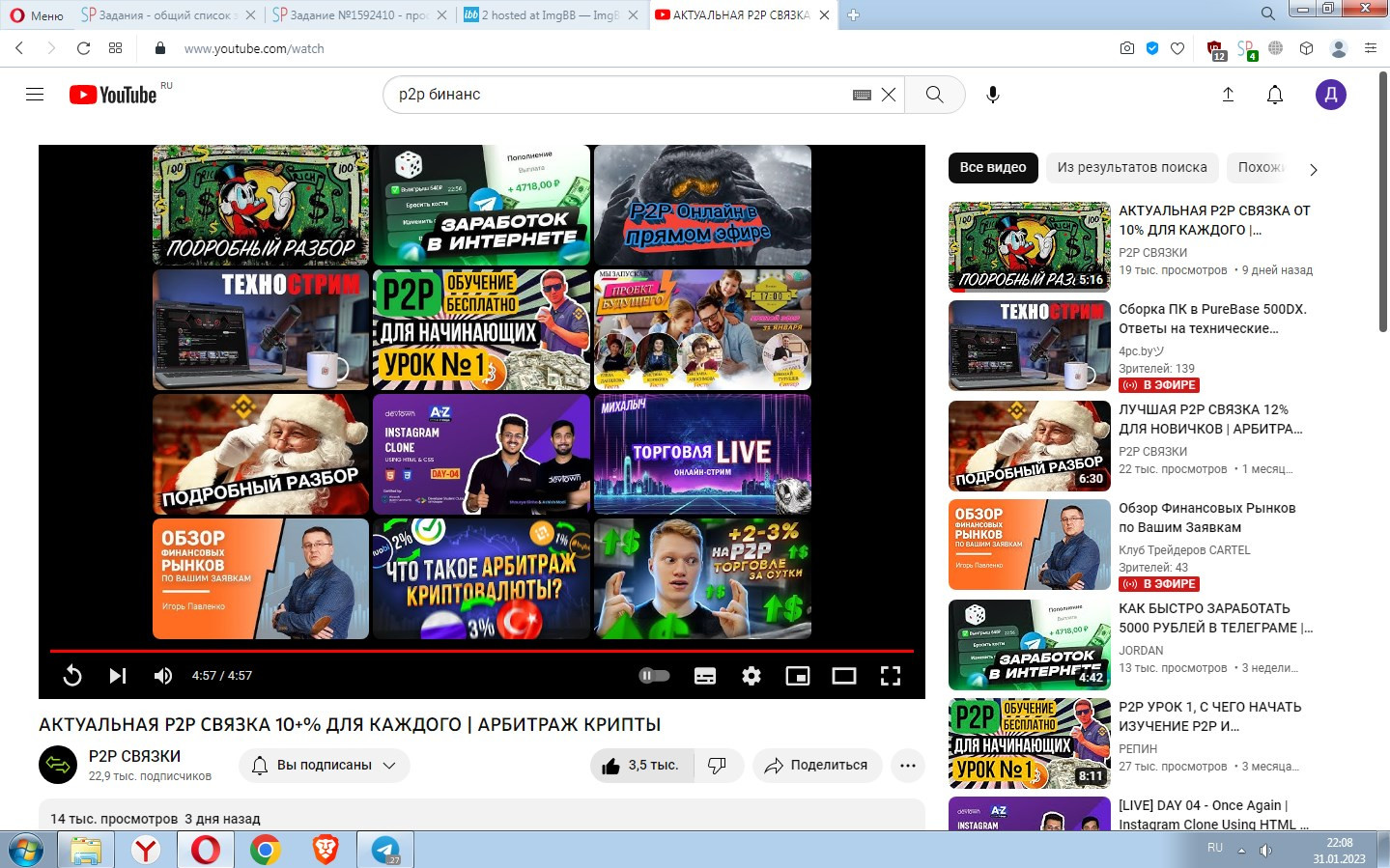Screen dimensions: 1390x868
Task: Open Opera speed dial grid
Action: tap(116, 48)
